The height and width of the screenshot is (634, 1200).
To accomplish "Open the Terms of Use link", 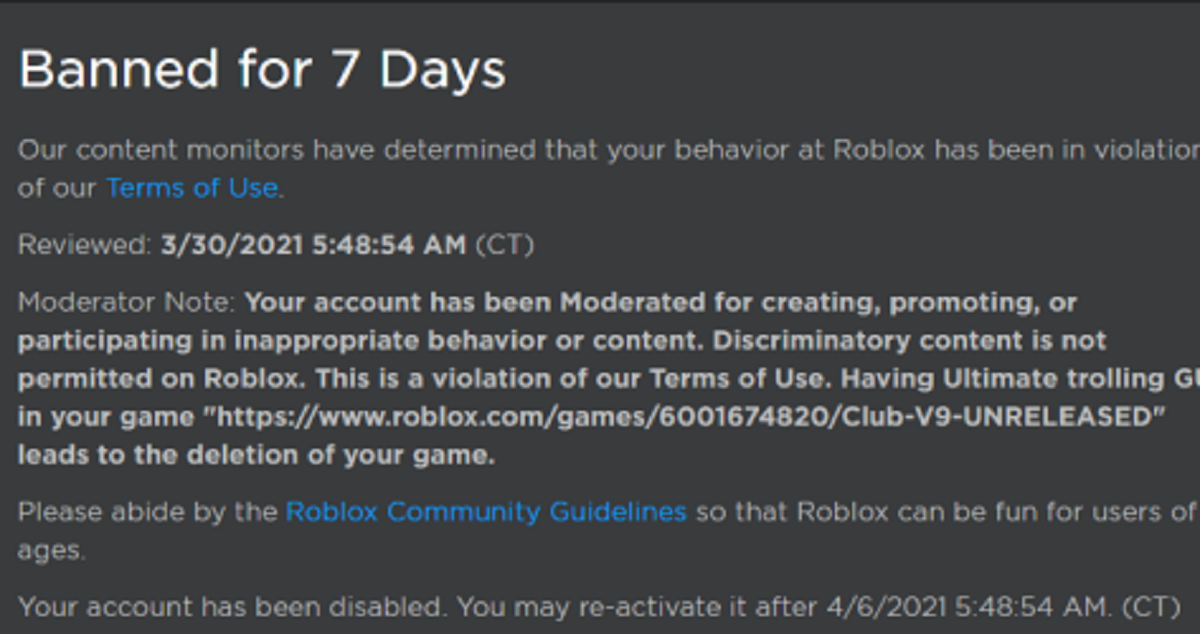I will (191, 188).
